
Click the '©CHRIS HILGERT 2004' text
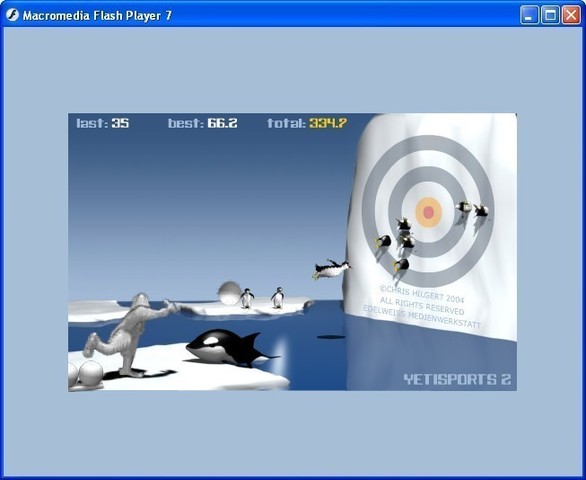point(422,294)
